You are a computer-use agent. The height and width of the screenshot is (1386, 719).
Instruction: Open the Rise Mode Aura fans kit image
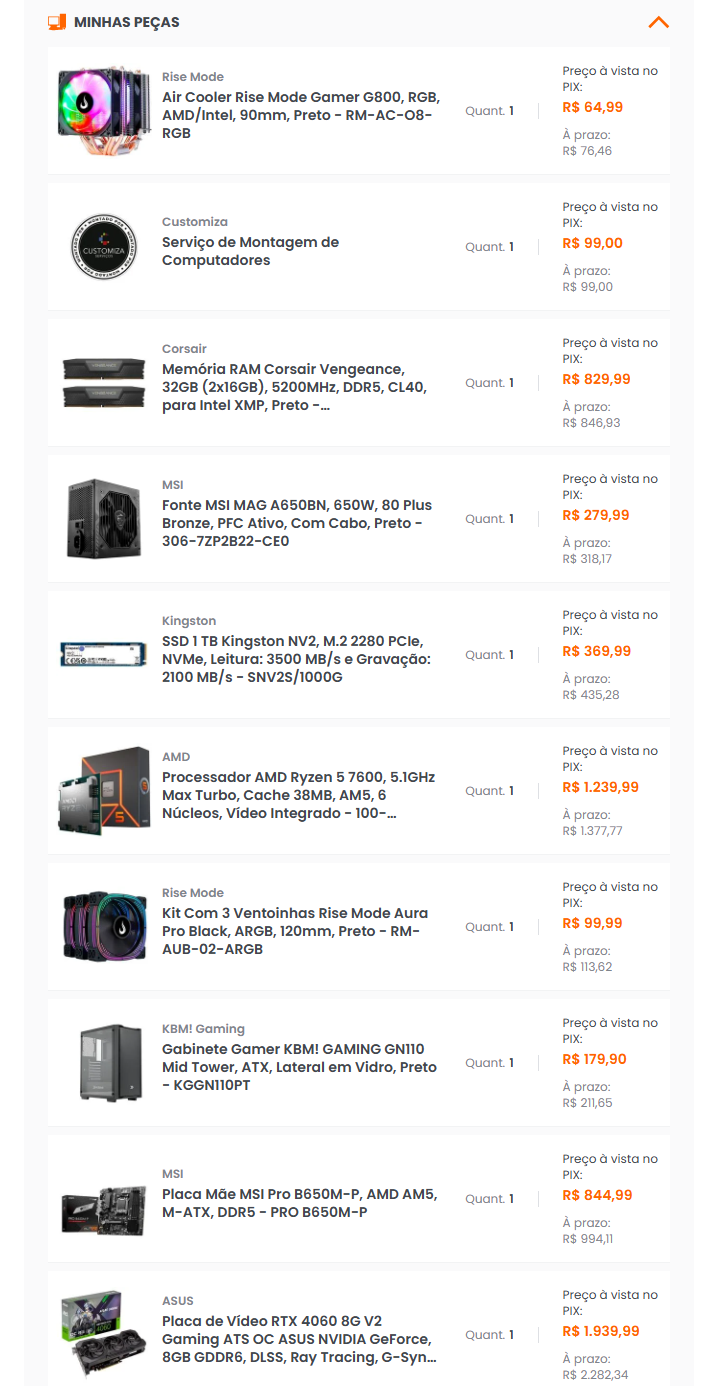(105, 927)
